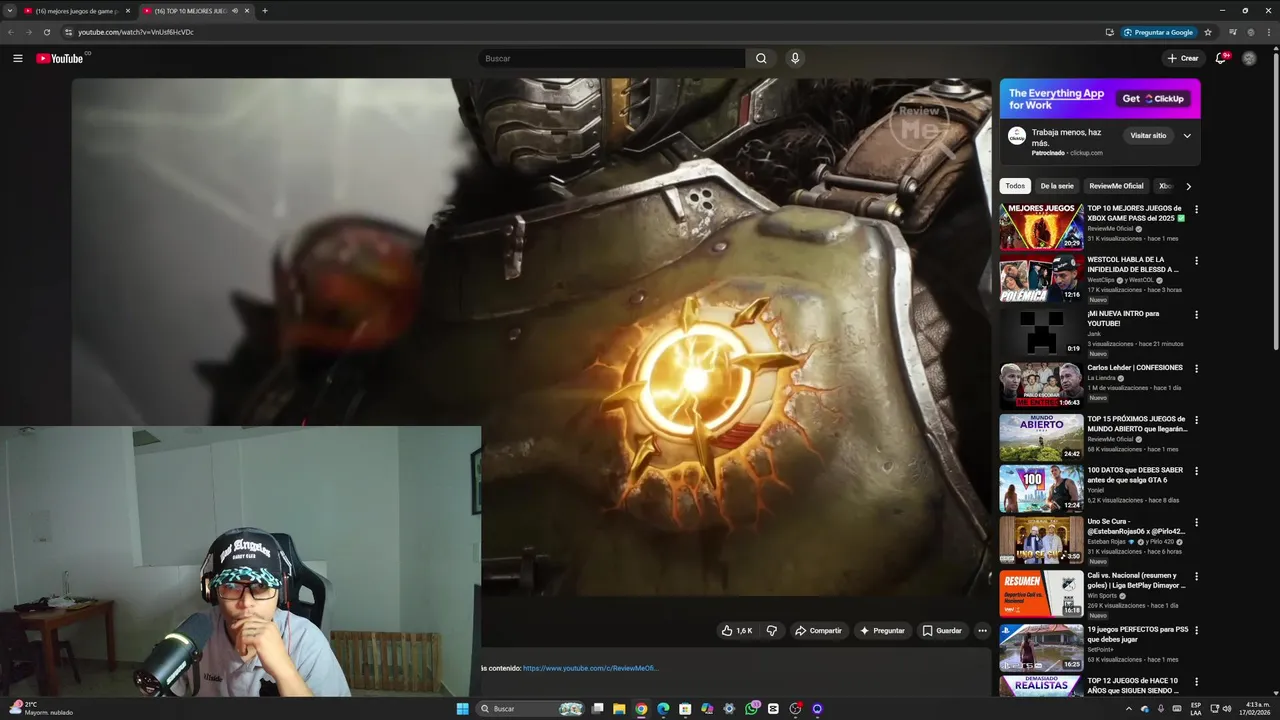This screenshot has width=1280, height=720.
Task: Expand the ClickUp ad options chevron
Action: click(x=1187, y=136)
